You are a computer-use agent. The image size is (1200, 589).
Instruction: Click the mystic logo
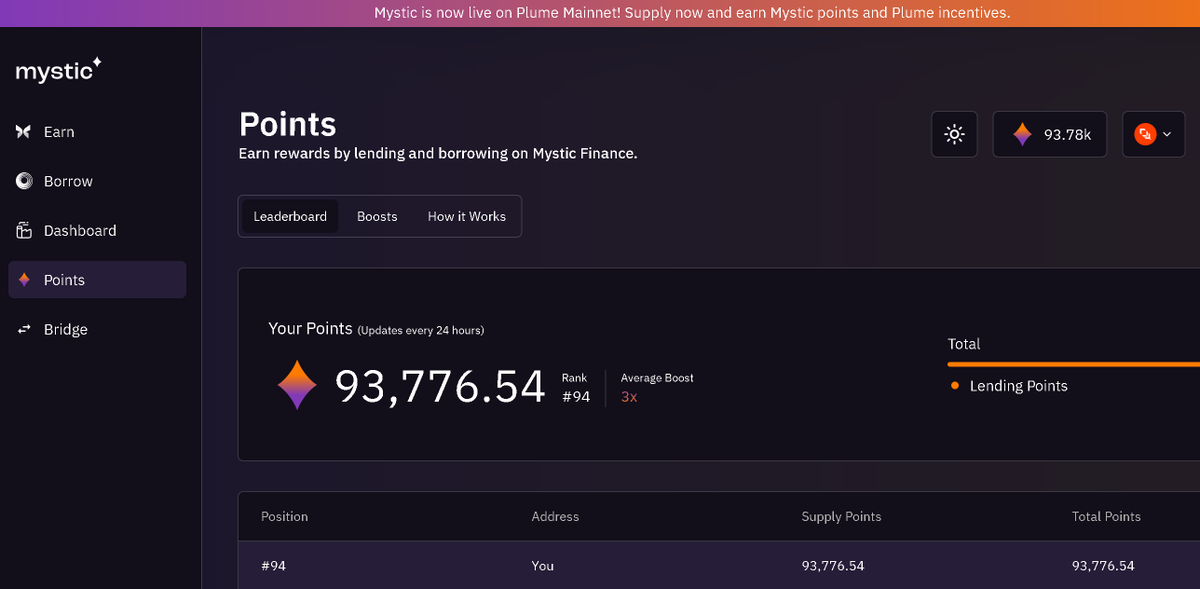point(58,70)
